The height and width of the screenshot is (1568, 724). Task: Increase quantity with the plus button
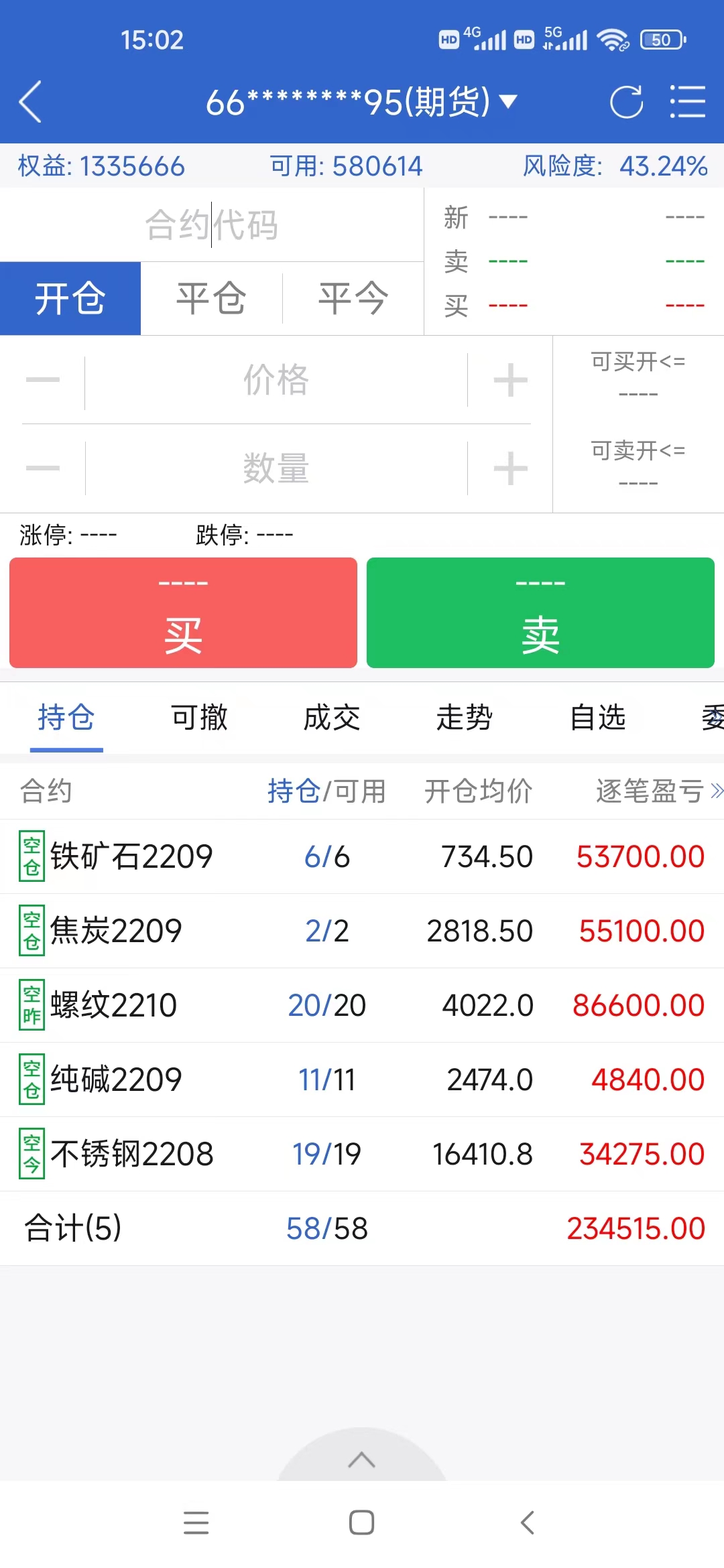pyautogui.click(x=510, y=468)
